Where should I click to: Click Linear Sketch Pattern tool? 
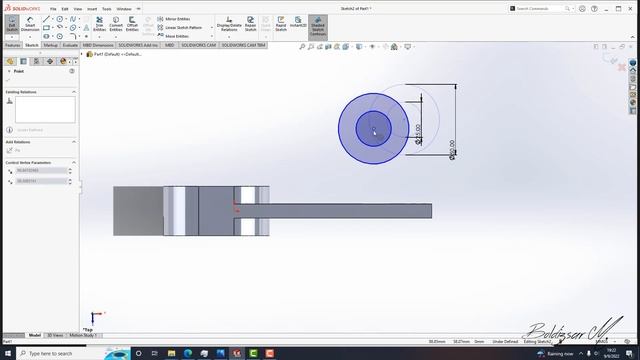pyautogui.click(x=180, y=27)
